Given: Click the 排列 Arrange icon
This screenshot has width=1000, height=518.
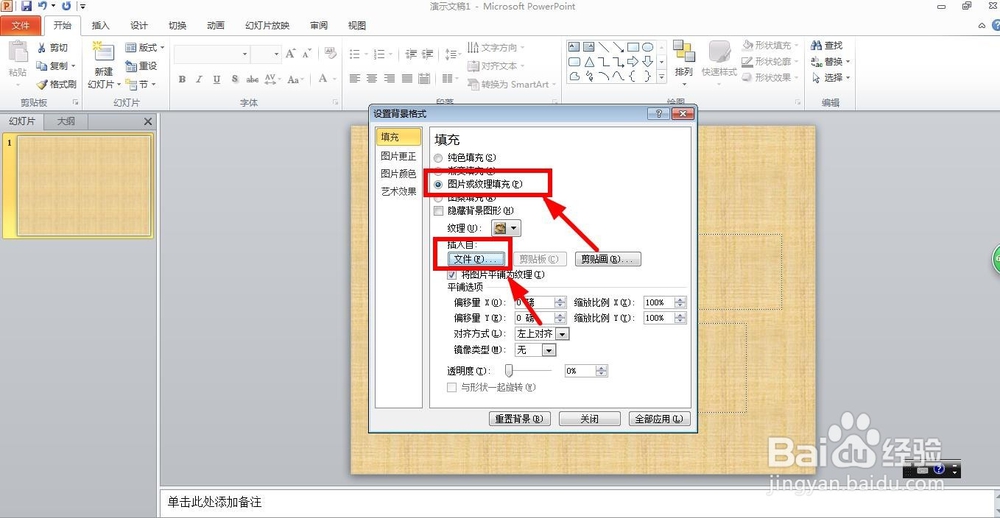Looking at the screenshot, I should (684, 52).
